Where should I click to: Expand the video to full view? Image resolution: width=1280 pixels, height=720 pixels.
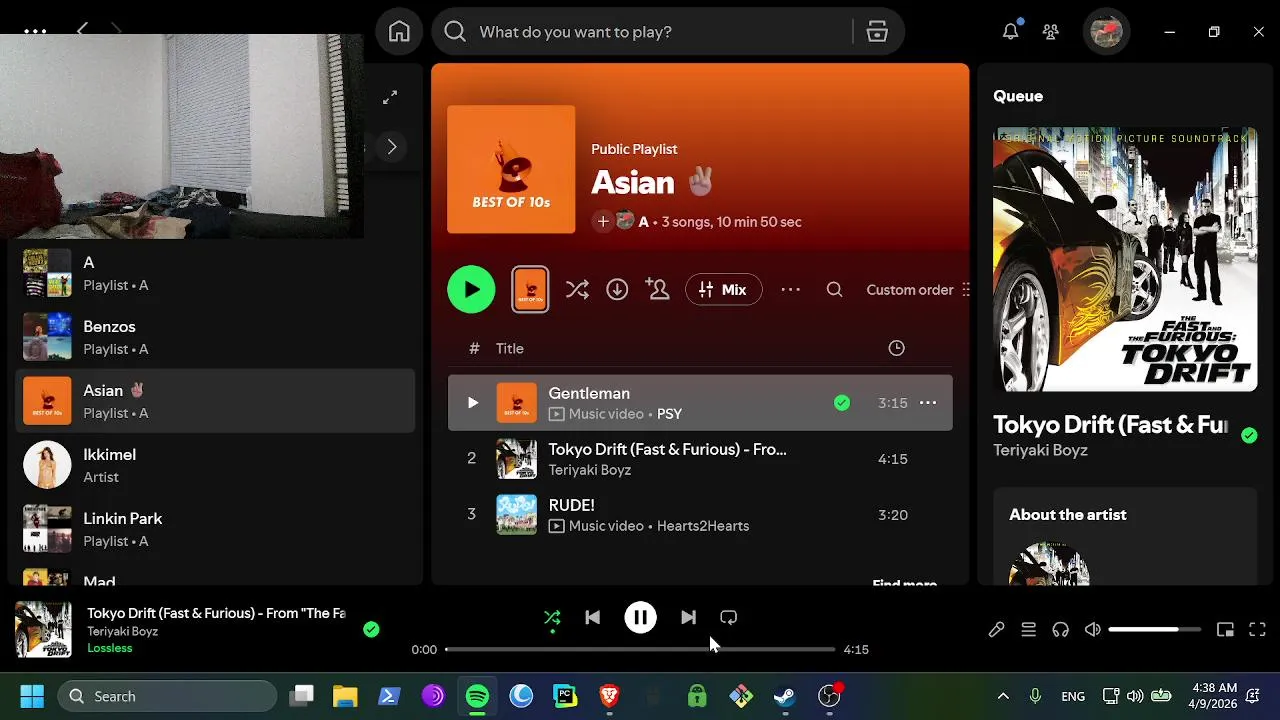390,97
